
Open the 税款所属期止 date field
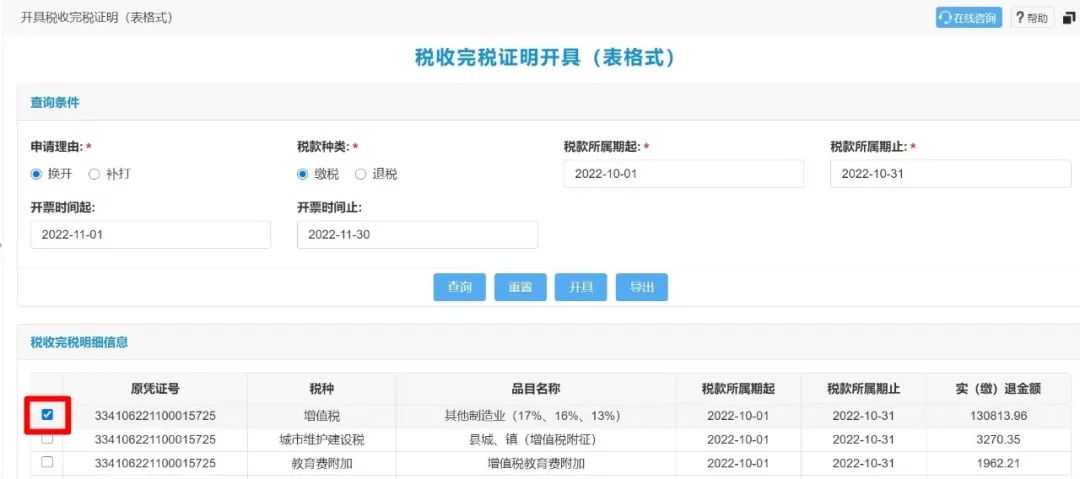[x=949, y=174]
